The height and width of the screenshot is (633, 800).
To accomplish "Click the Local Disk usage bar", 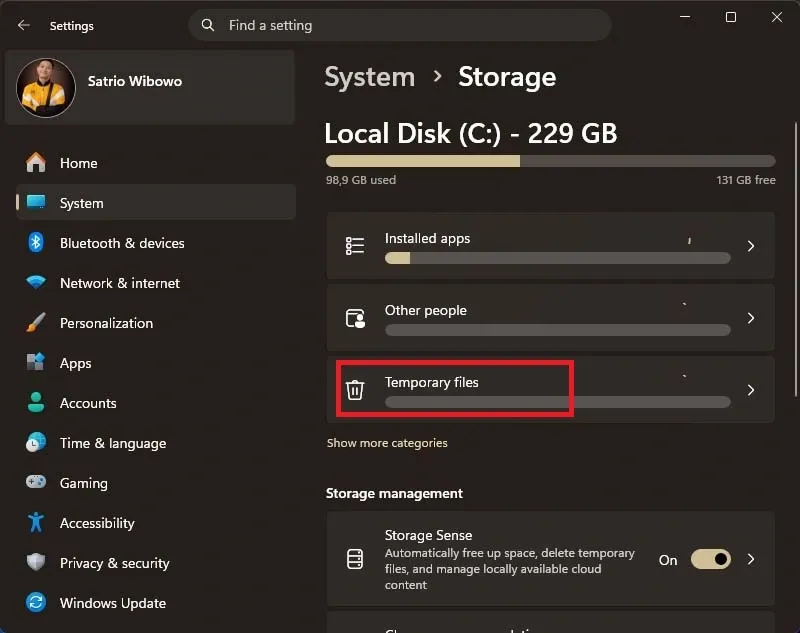I will [x=550, y=161].
